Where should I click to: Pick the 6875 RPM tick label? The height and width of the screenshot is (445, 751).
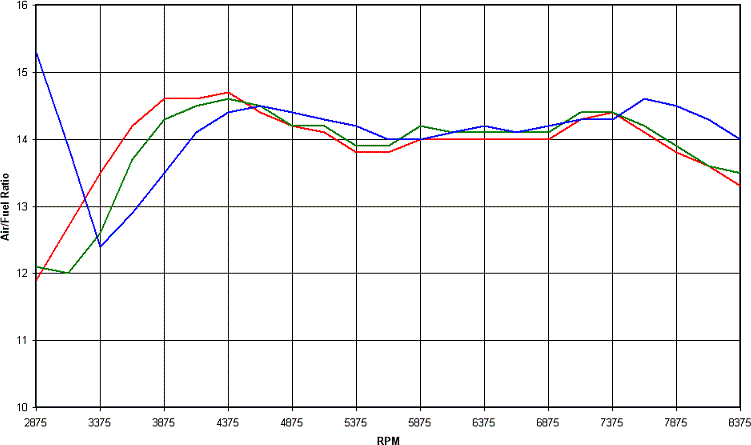click(548, 421)
